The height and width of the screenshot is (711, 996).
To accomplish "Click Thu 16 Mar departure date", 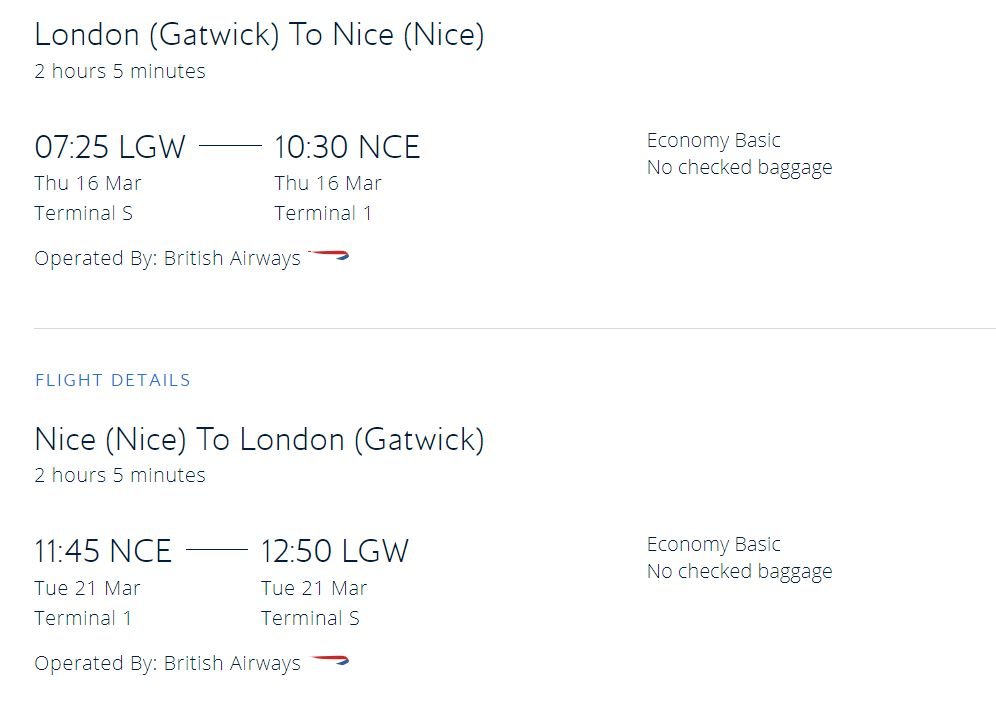I will (x=88, y=184).
